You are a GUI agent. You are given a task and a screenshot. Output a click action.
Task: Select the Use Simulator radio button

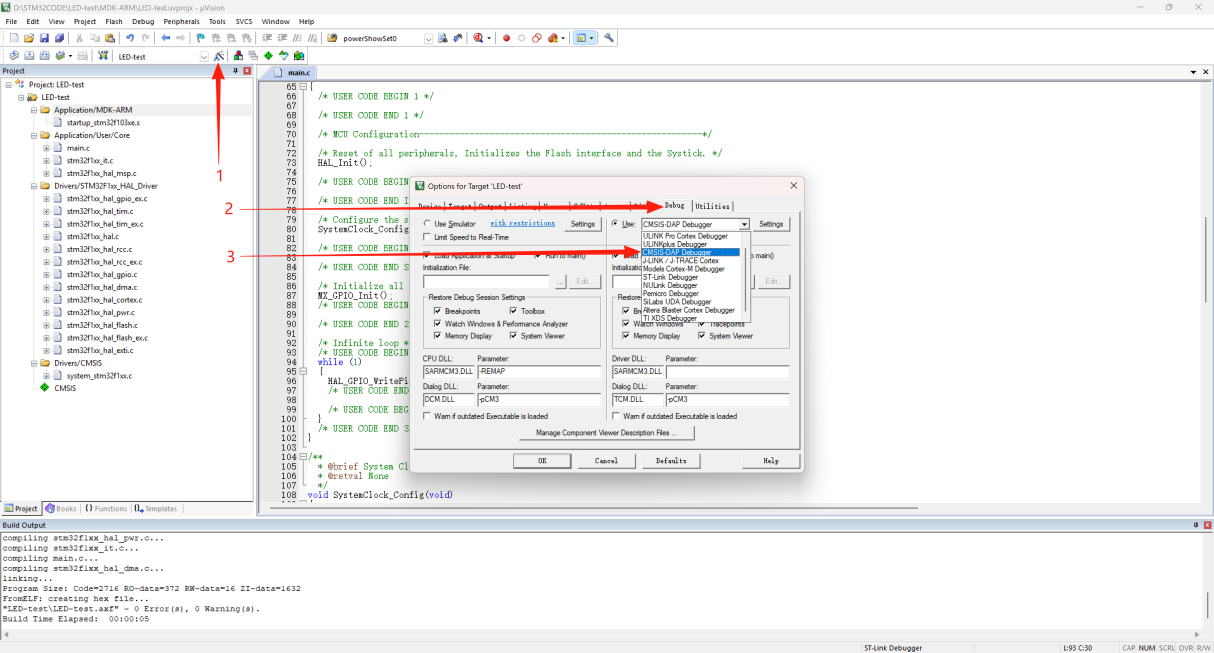click(x=428, y=224)
